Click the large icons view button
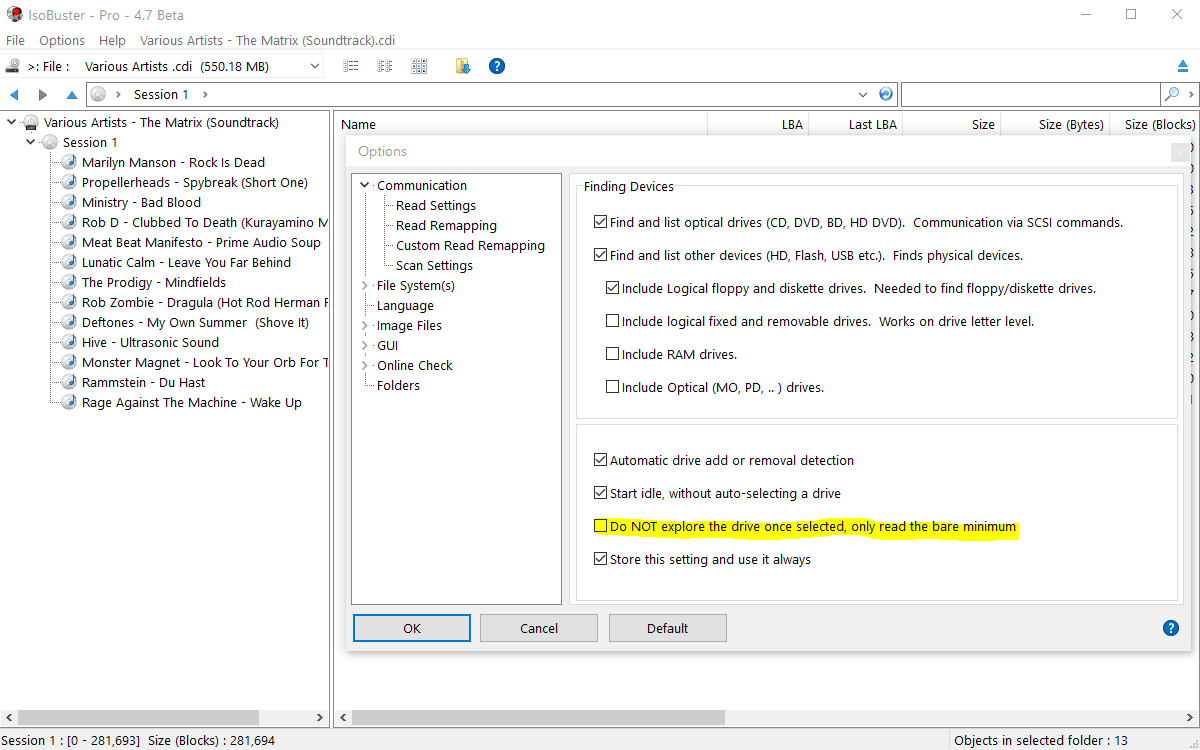Image resolution: width=1200 pixels, height=750 pixels. pos(419,66)
